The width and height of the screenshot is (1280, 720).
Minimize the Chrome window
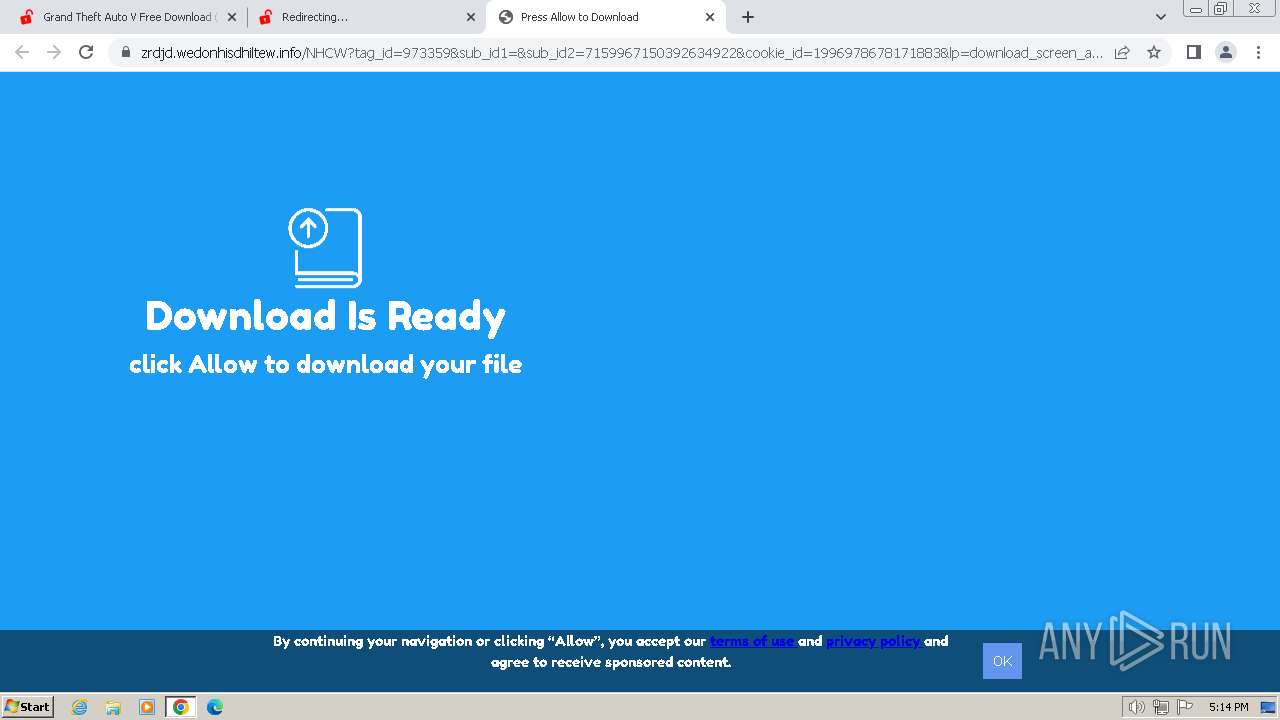1196,9
